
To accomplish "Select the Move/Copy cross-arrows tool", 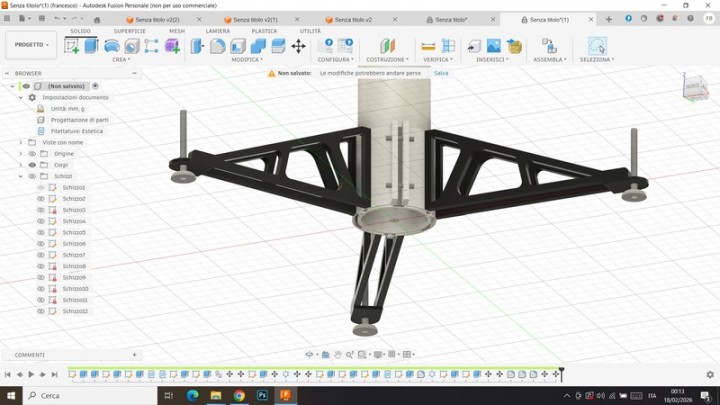I will pos(298,45).
